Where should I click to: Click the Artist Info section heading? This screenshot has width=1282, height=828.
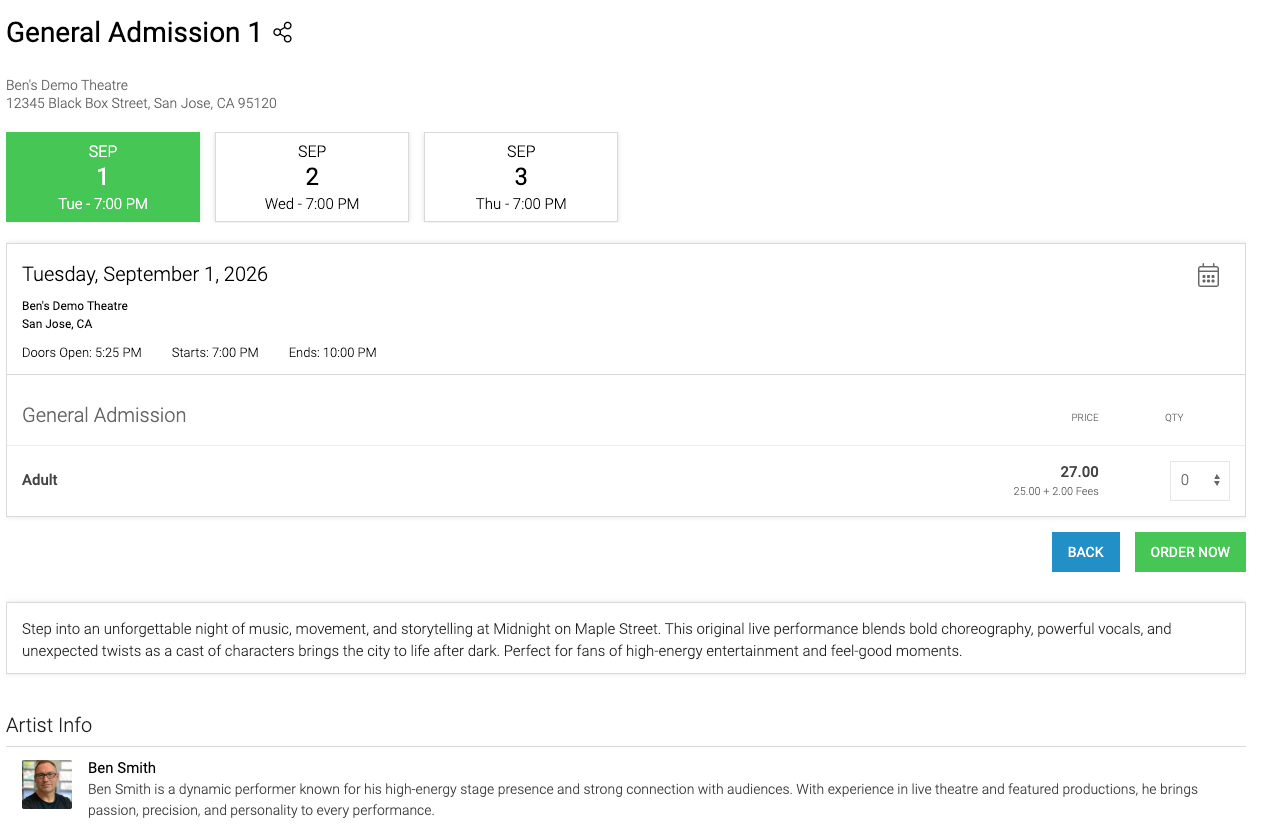click(49, 725)
